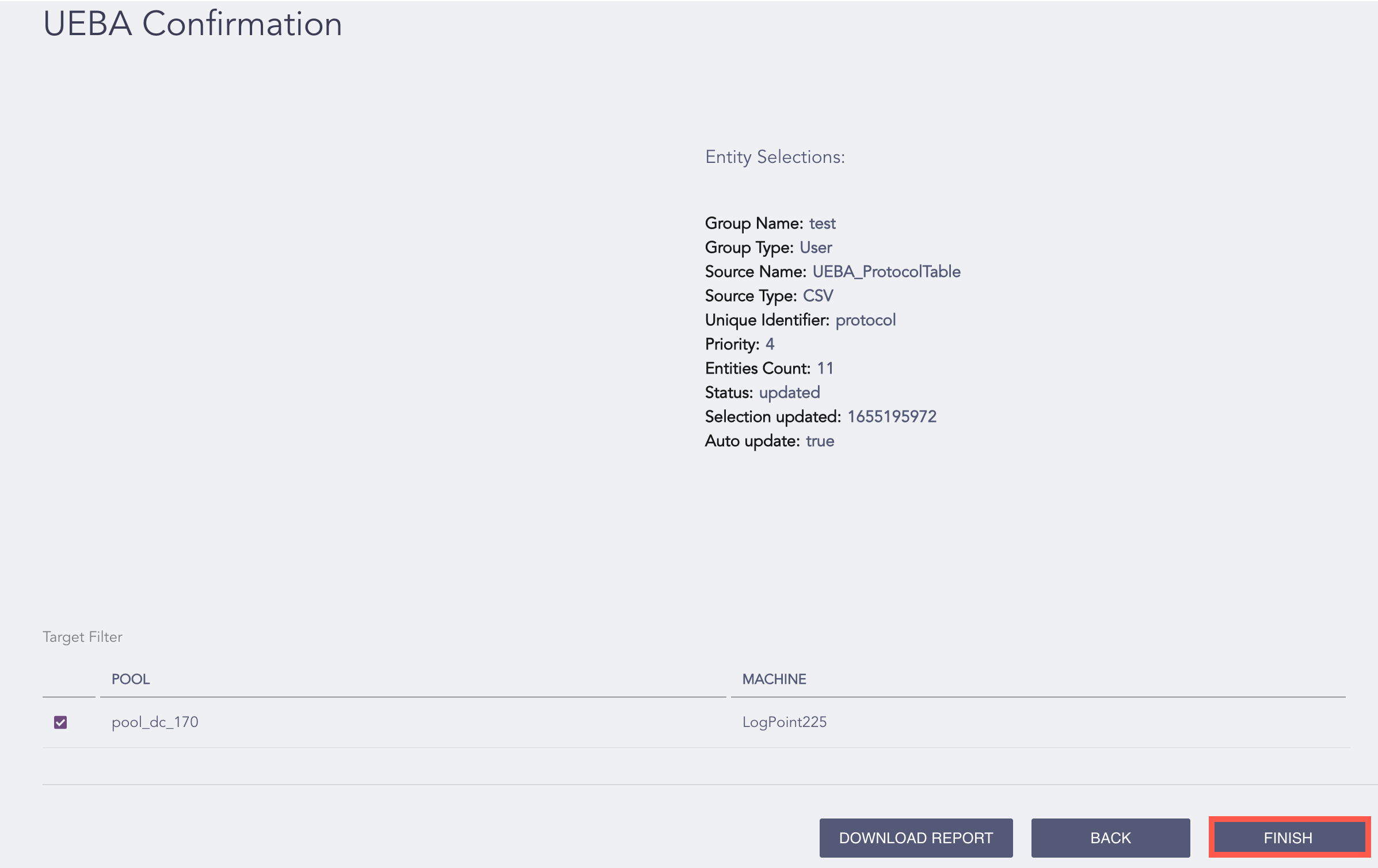Click the Entities Count value 11
Image resolution: width=1378 pixels, height=868 pixels.
(x=825, y=368)
